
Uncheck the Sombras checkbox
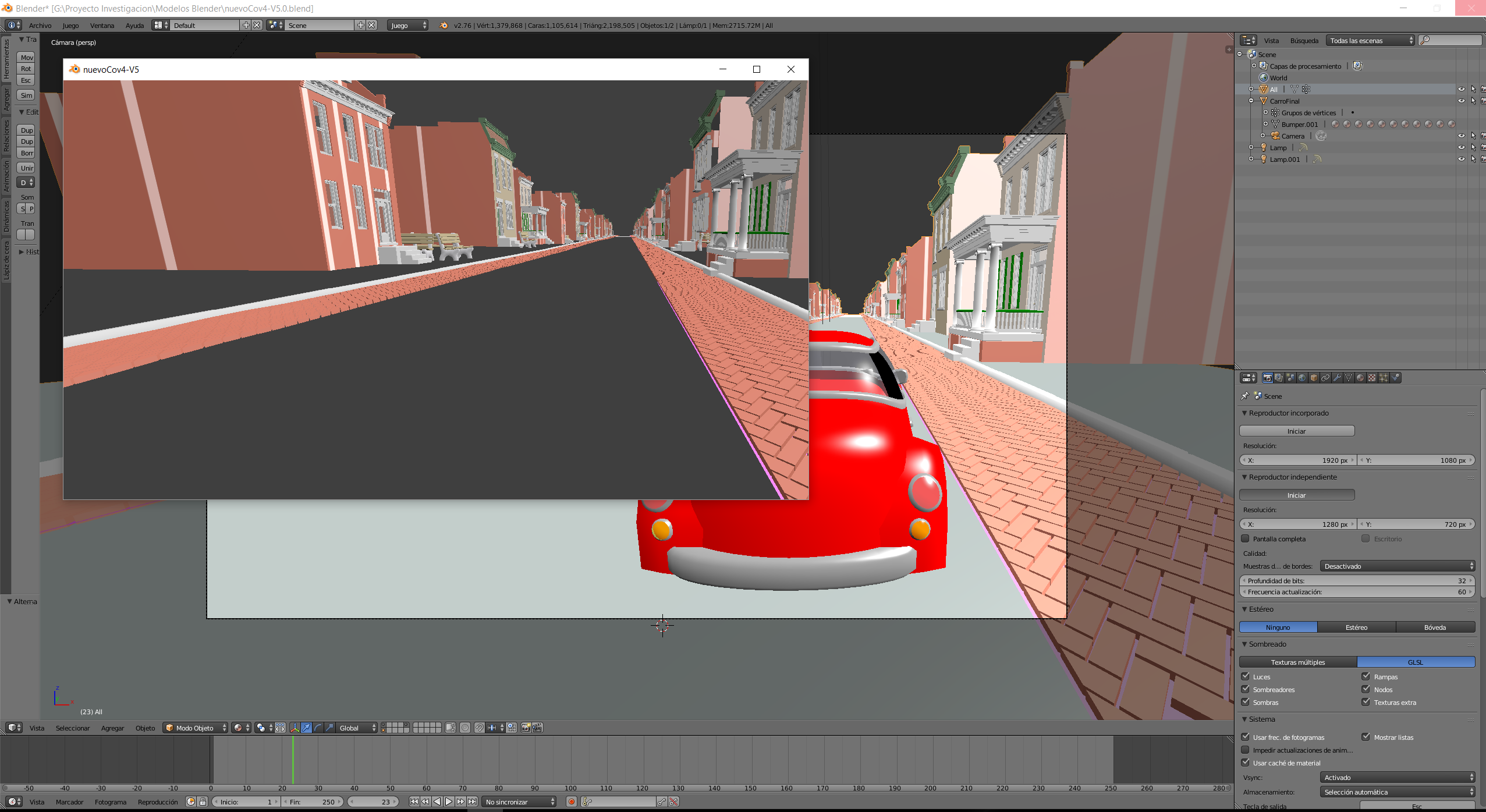tap(1246, 702)
